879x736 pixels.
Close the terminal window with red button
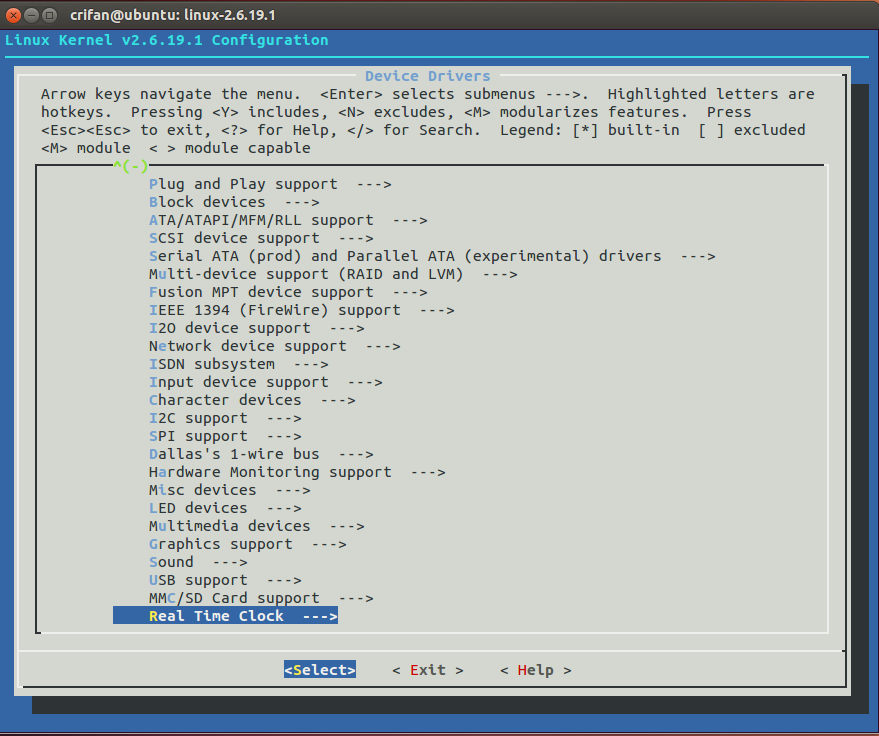[13, 15]
